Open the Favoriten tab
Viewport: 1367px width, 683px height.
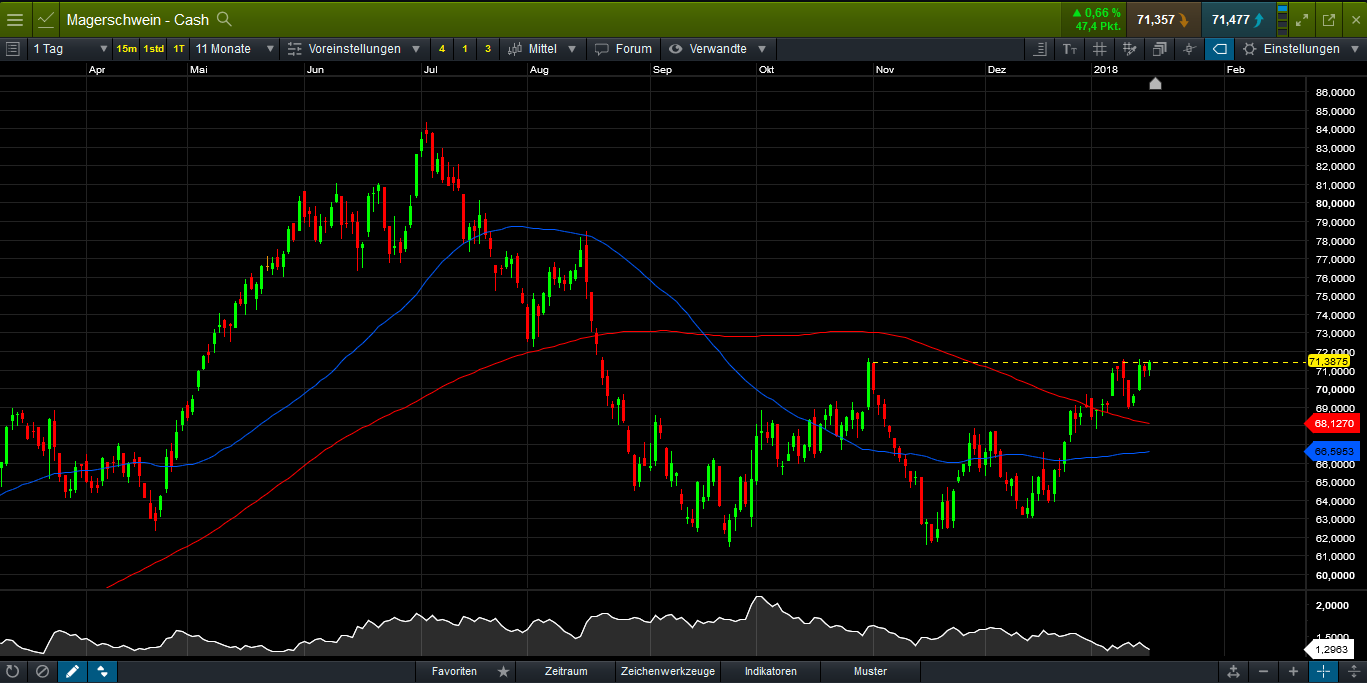(x=454, y=671)
